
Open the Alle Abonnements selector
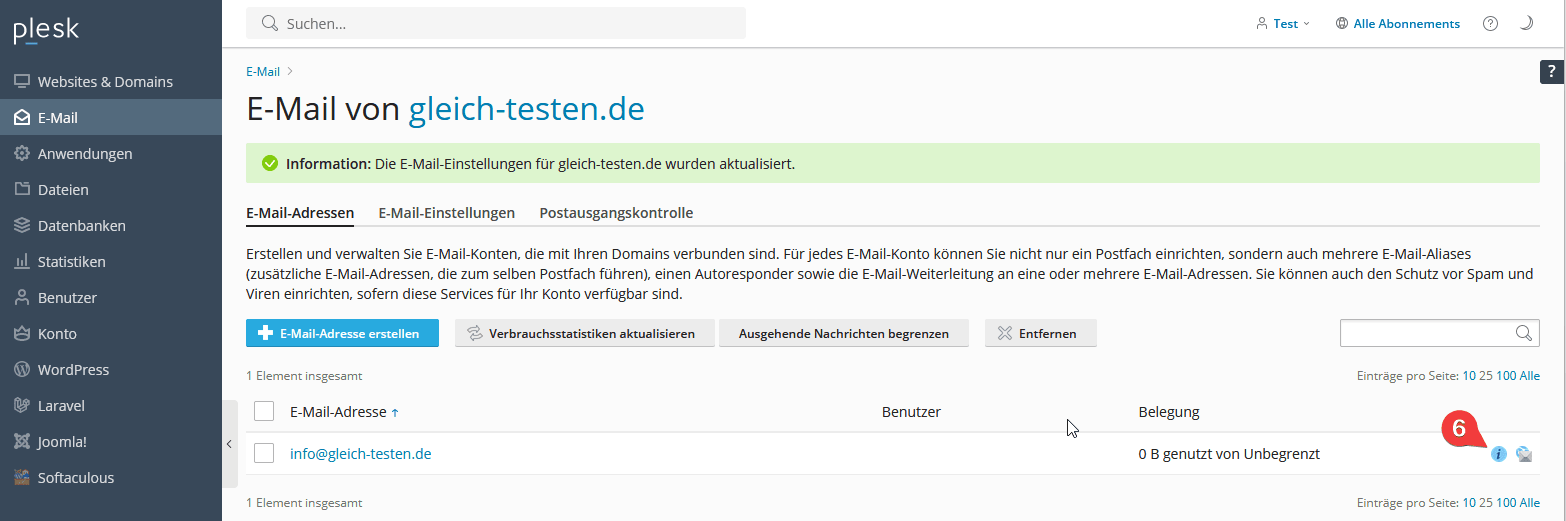point(1397,24)
